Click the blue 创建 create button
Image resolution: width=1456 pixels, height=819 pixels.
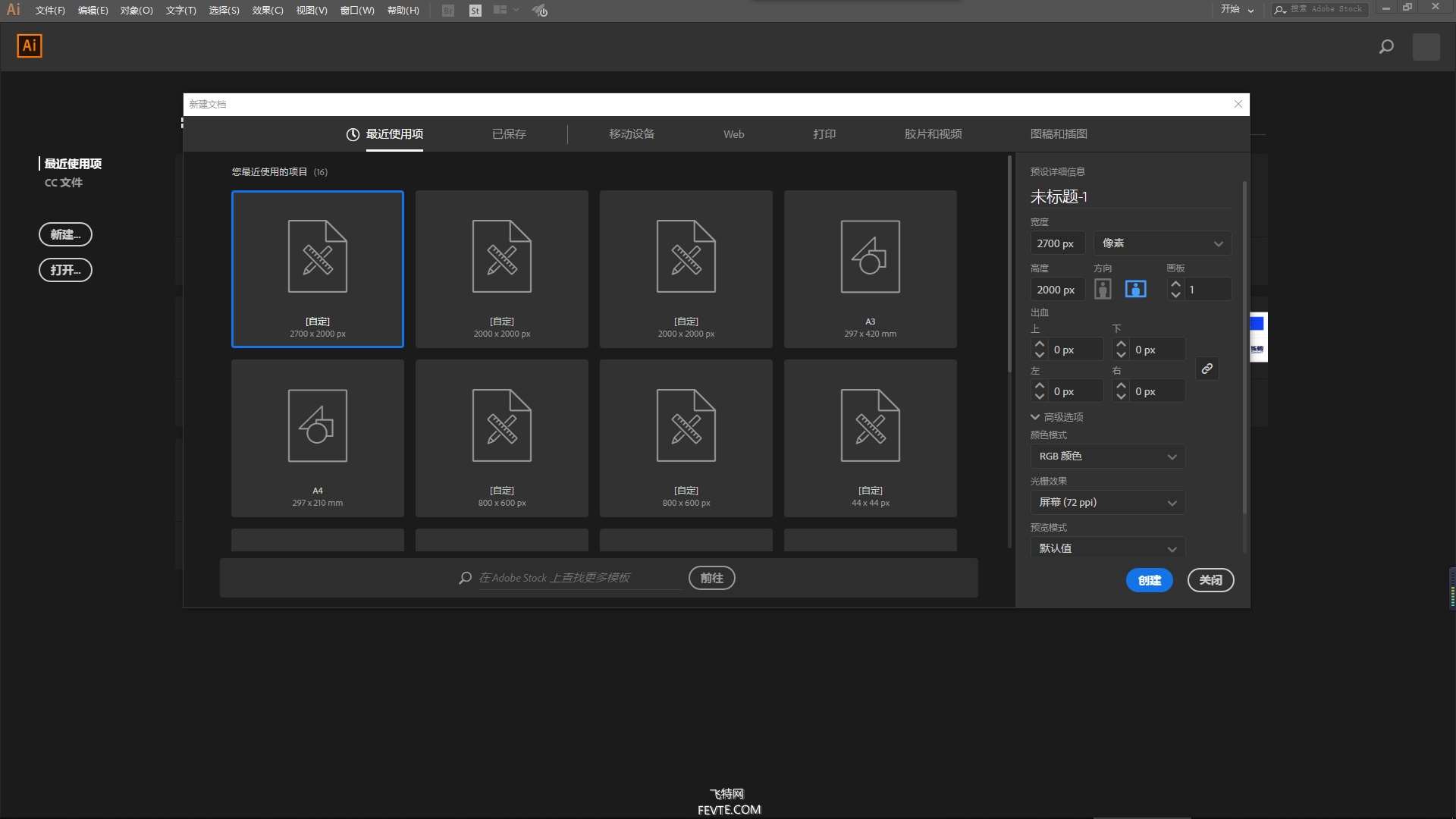click(x=1149, y=580)
